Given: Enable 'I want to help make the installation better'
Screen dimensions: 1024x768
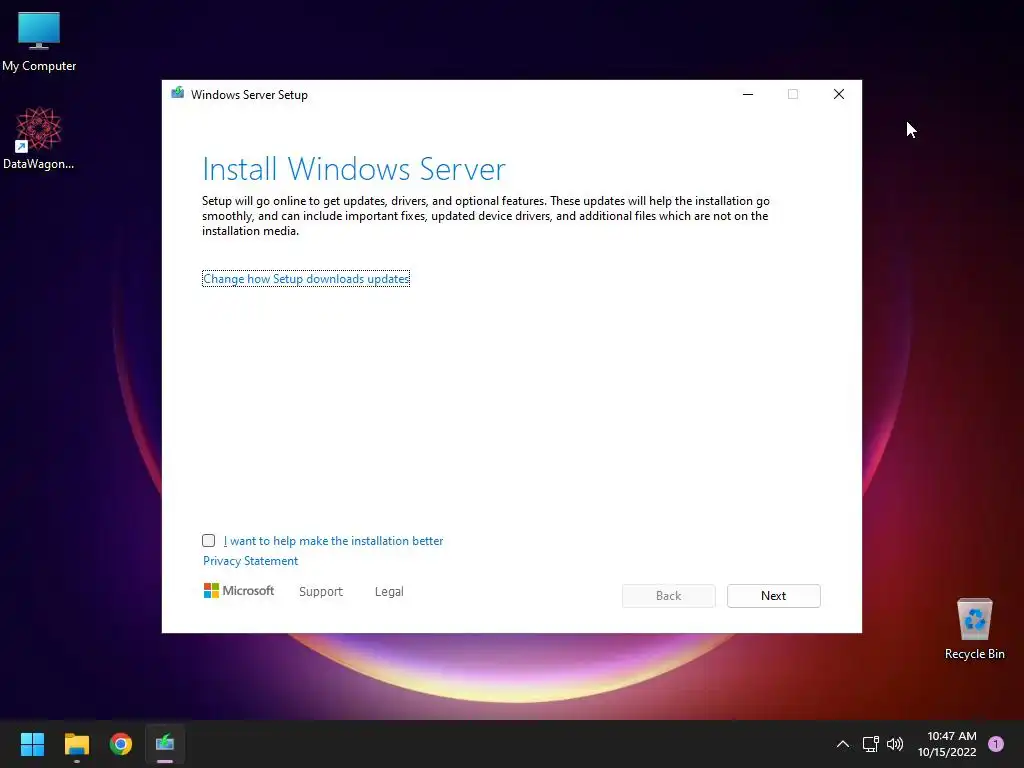Looking at the screenshot, I should point(208,540).
